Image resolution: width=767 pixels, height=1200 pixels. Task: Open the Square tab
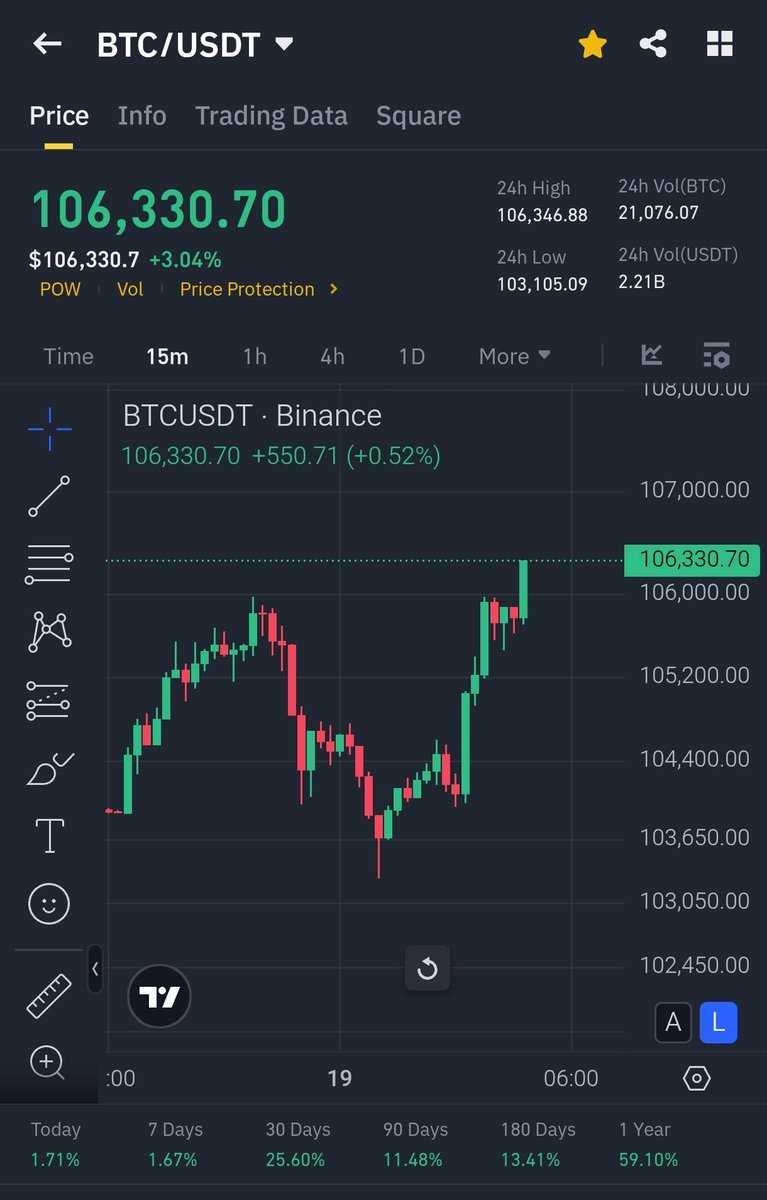(418, 116)
